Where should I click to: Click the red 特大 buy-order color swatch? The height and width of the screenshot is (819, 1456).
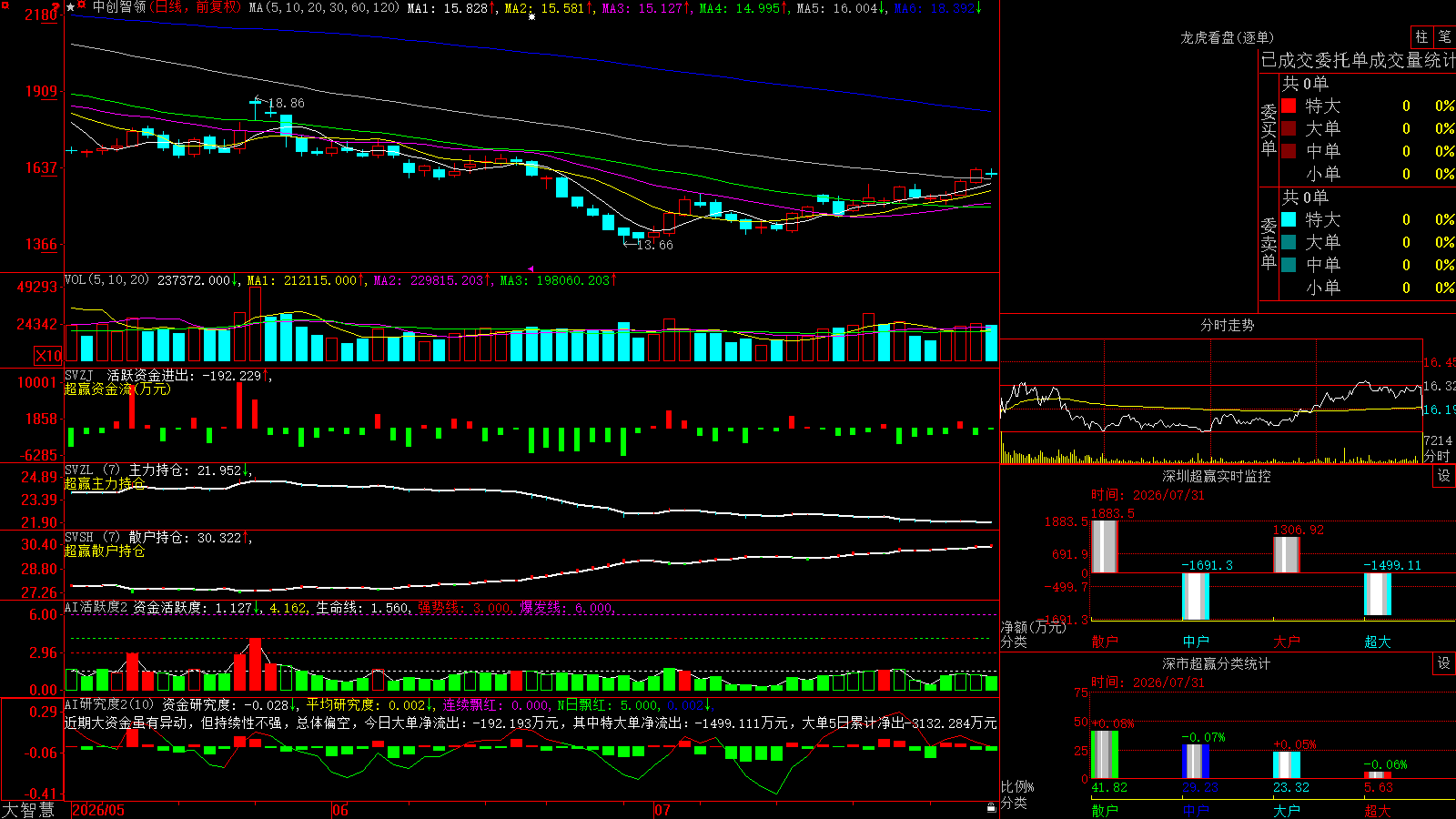click(x=1289, y=106)
